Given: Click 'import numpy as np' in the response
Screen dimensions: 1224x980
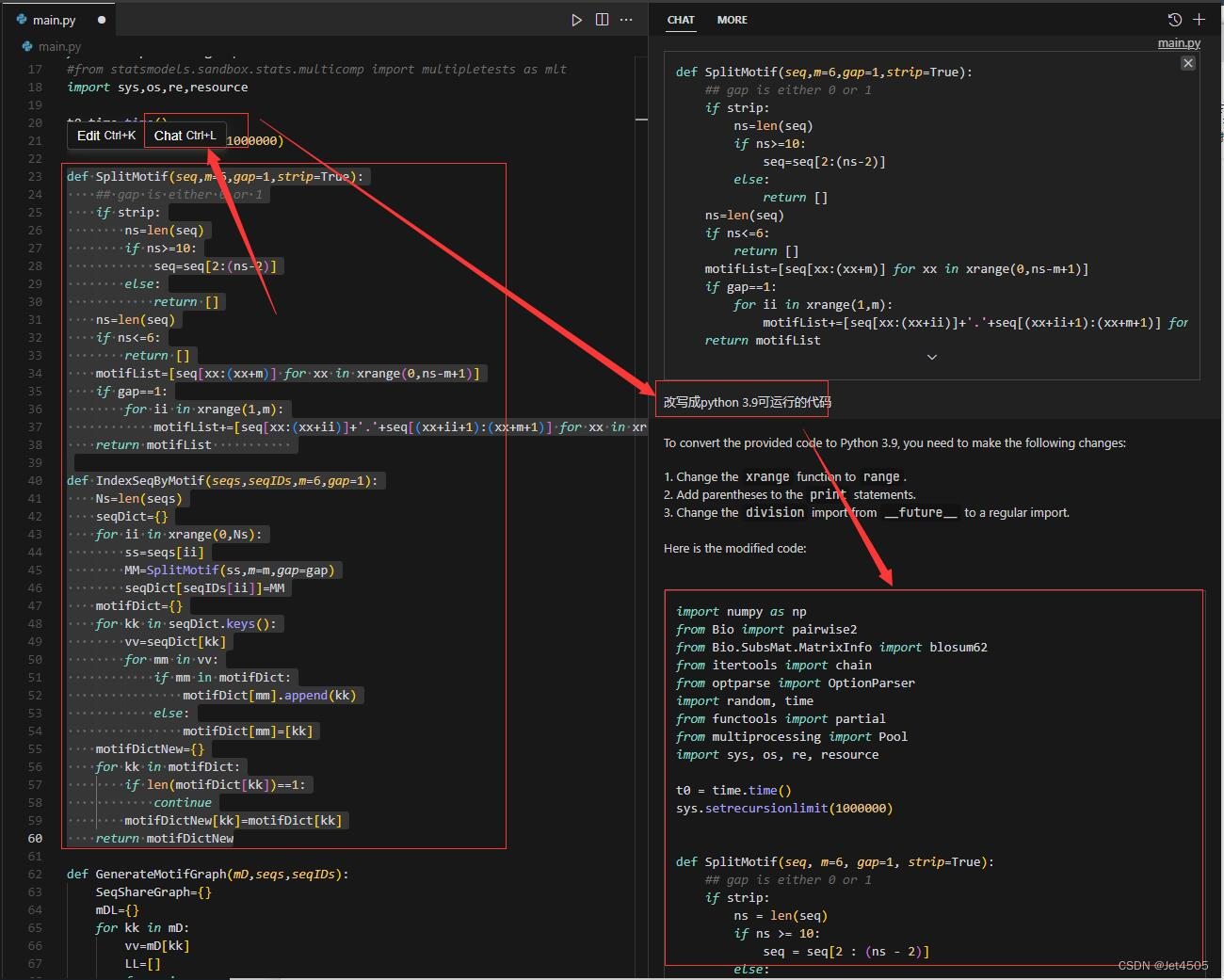Looking at the screenshot, I should click(x=741, y=612).
